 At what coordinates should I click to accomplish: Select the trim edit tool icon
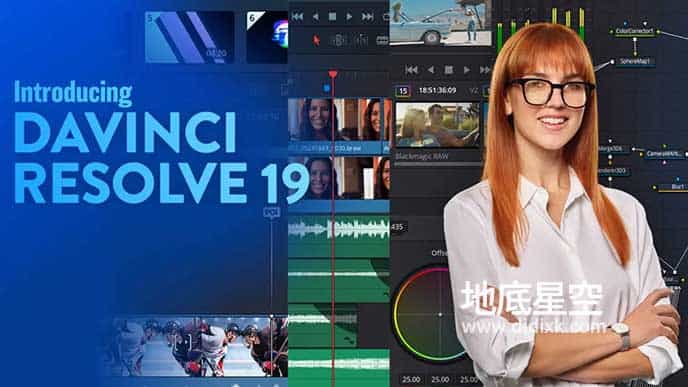pyautogui.click(x=338, y=40)
